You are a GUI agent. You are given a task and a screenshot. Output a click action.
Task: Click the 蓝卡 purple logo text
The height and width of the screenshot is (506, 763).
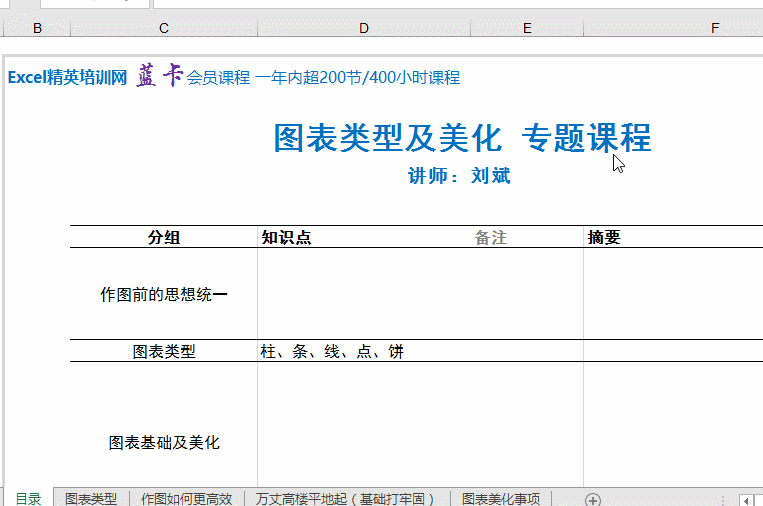coord(159,77)
